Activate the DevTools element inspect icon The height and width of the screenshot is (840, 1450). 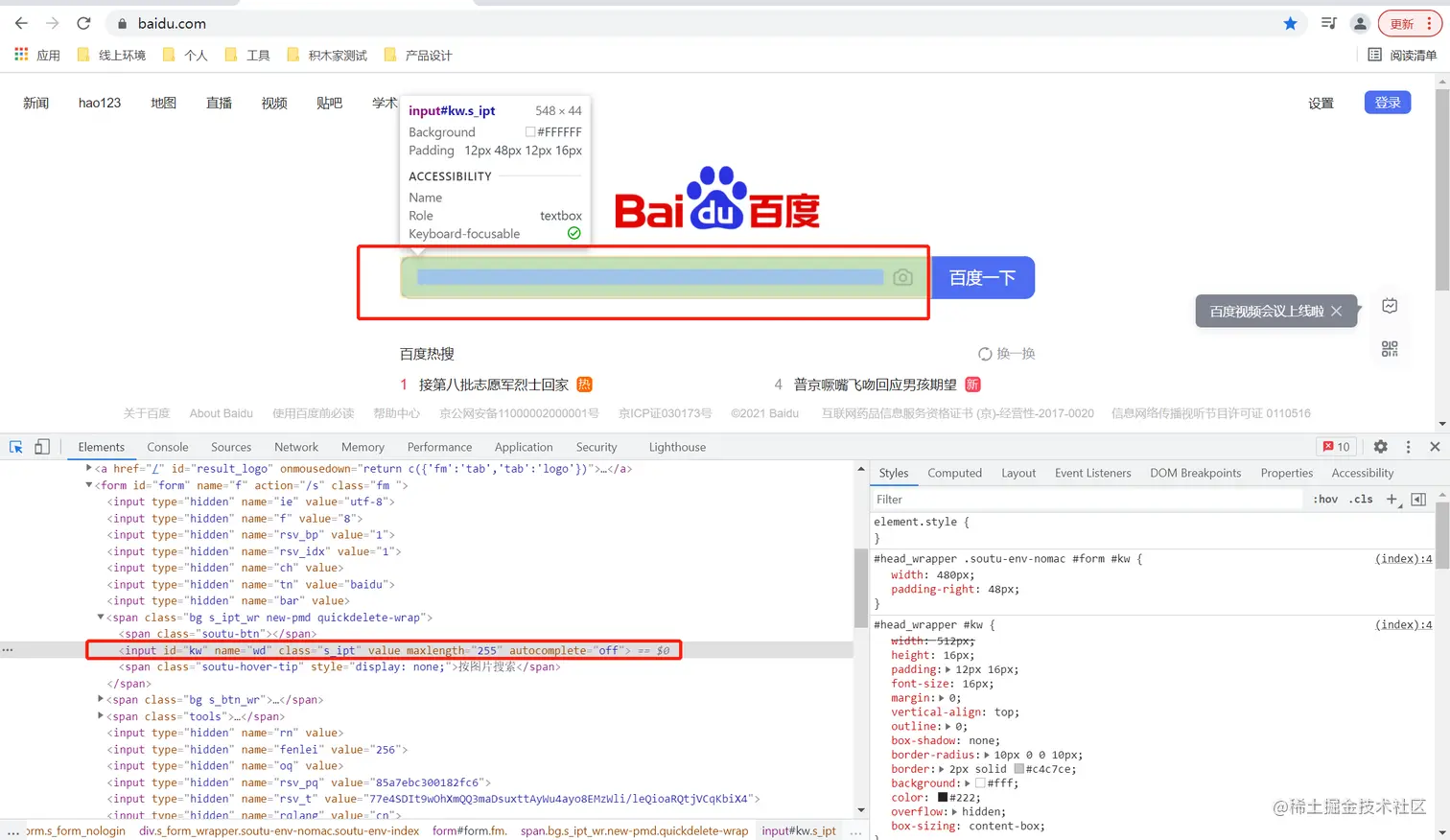[16, 447]
